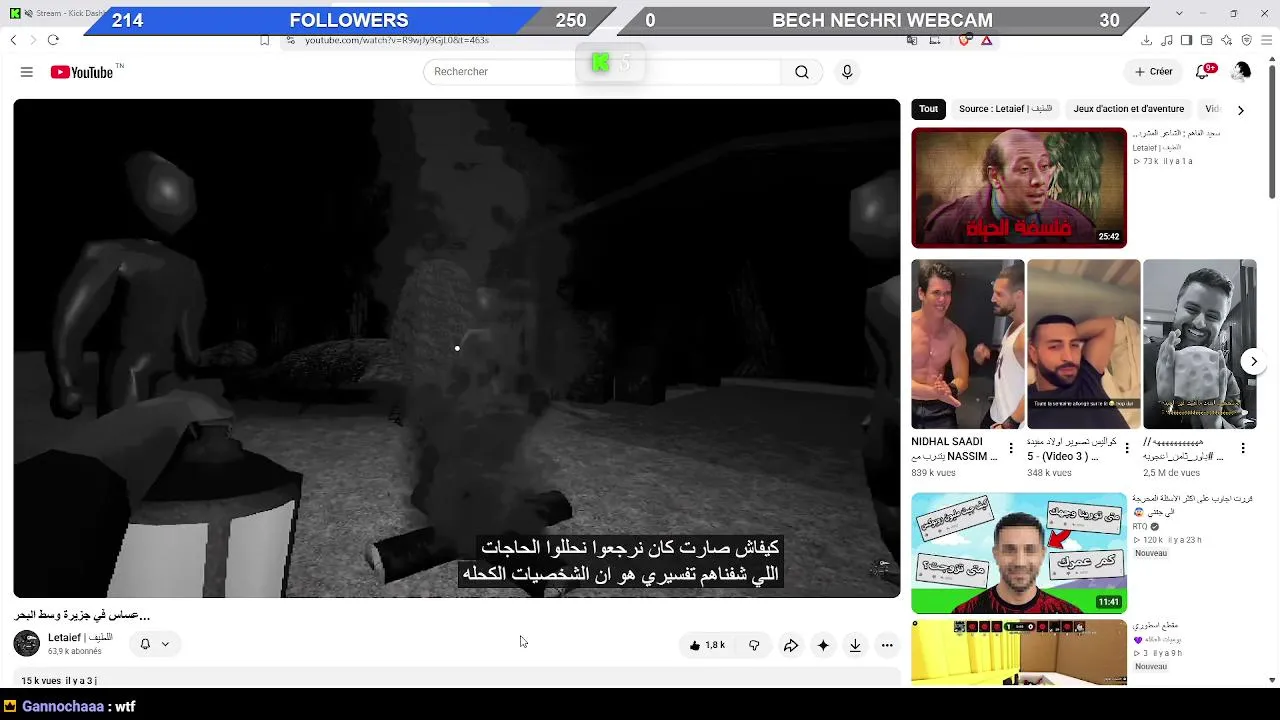Open more actions ellipsis under the video

point(887,645)
